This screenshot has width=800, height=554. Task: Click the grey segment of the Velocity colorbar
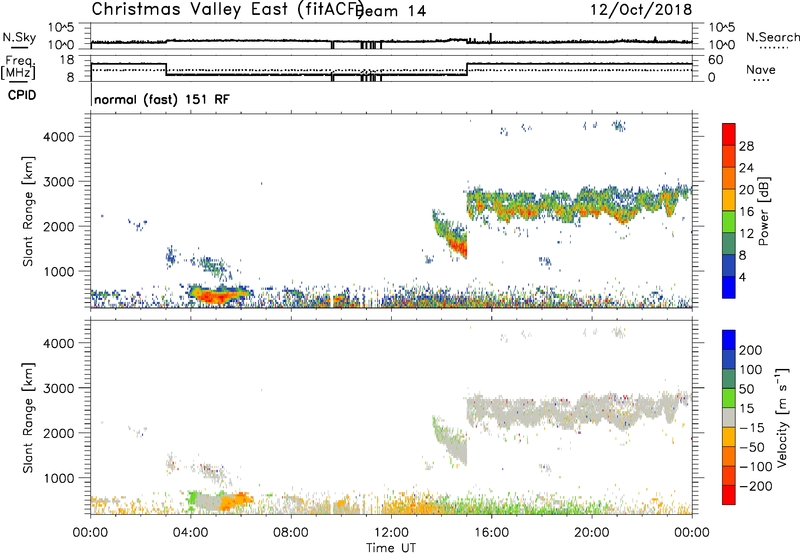tap(729, 418)
